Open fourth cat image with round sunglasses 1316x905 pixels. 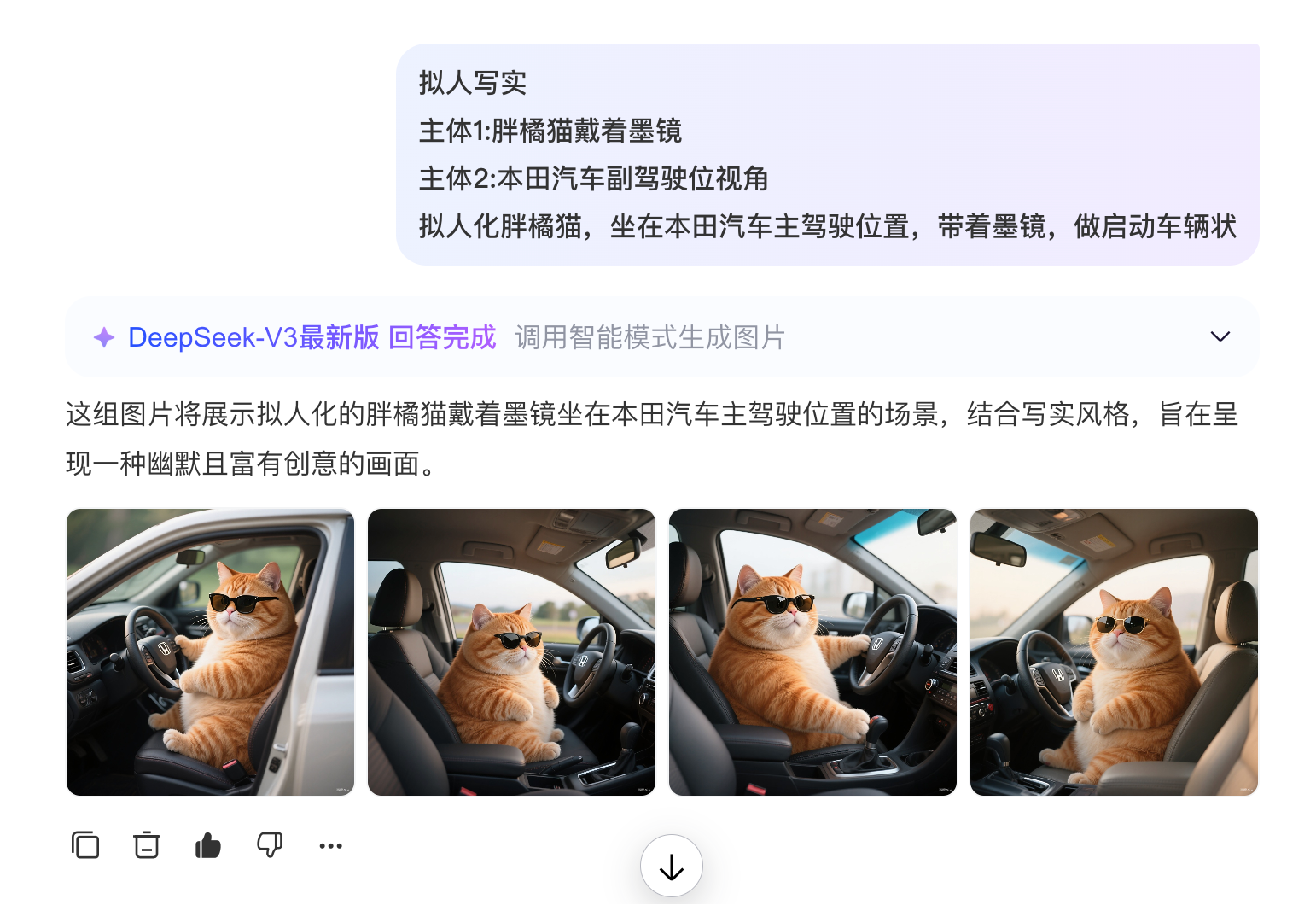coord(1114,652)
